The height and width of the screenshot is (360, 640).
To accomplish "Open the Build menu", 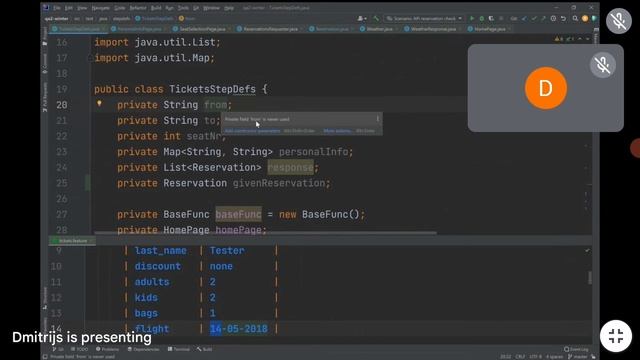I will click(156, 8).
